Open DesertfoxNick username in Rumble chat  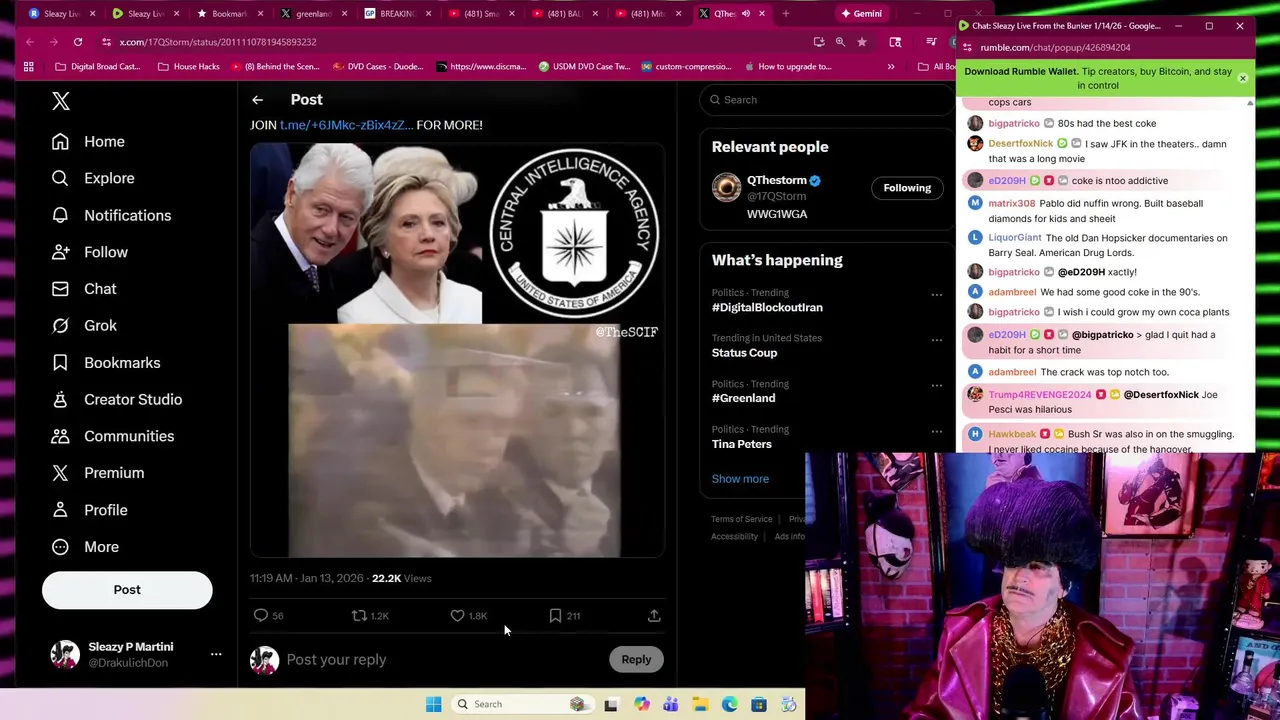[1020, 144]
